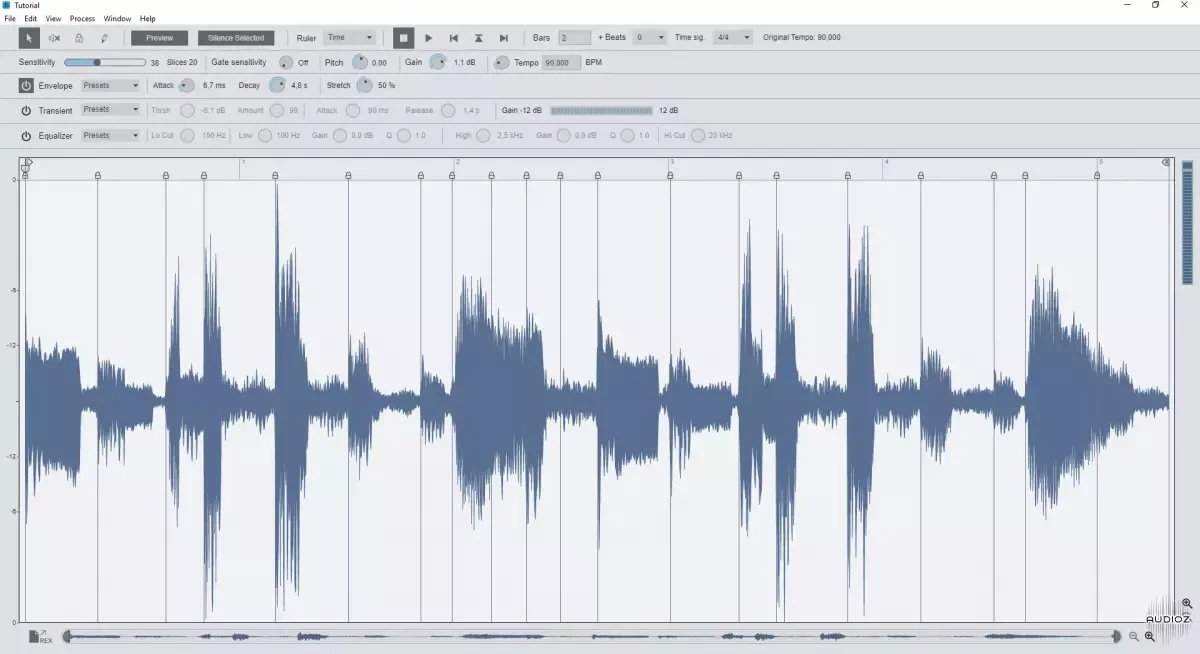Open the Process menu
Viewport: 1200px width, 654px height.
(82, 19)
